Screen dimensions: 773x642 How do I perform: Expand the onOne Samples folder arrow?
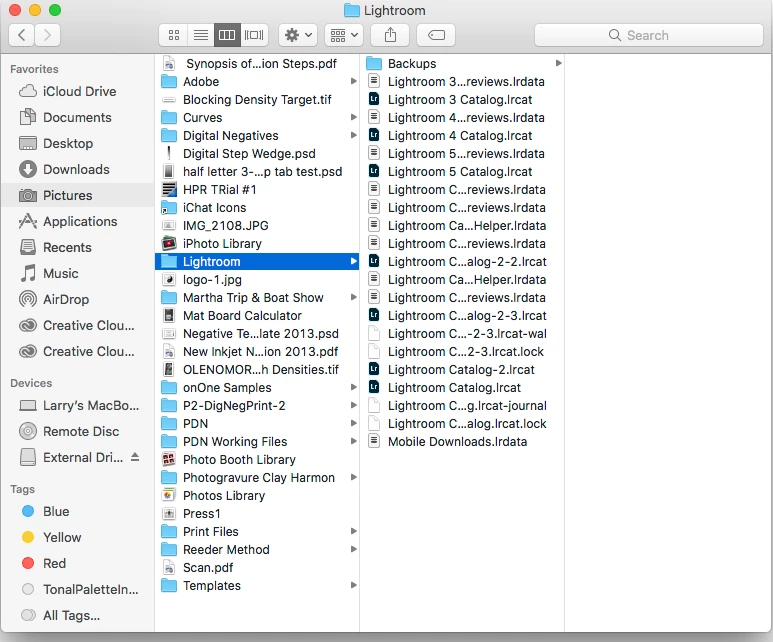(353, 388)
